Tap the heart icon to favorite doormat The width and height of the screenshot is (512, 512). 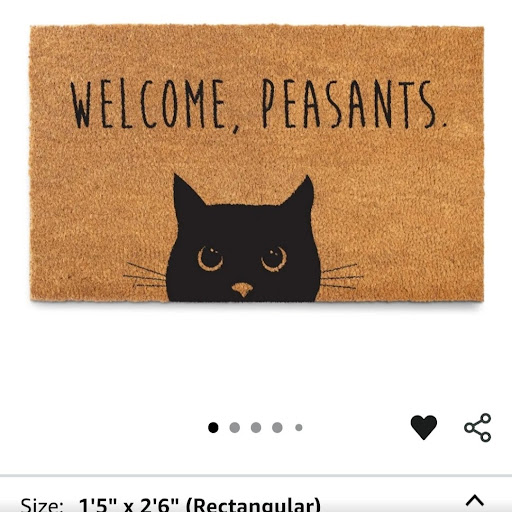point(424,427)
